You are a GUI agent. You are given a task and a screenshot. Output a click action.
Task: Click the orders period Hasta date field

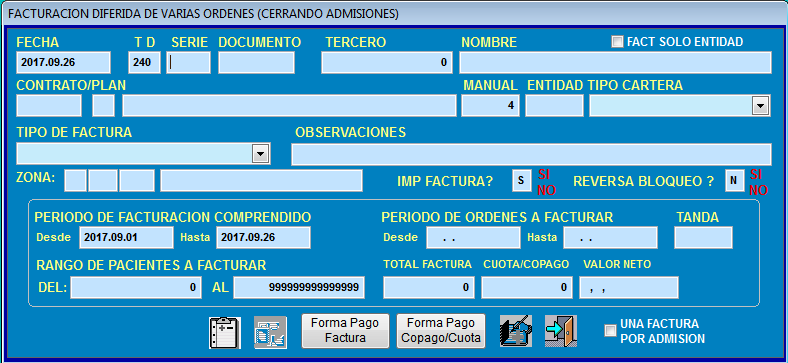(x=610, y=237)
